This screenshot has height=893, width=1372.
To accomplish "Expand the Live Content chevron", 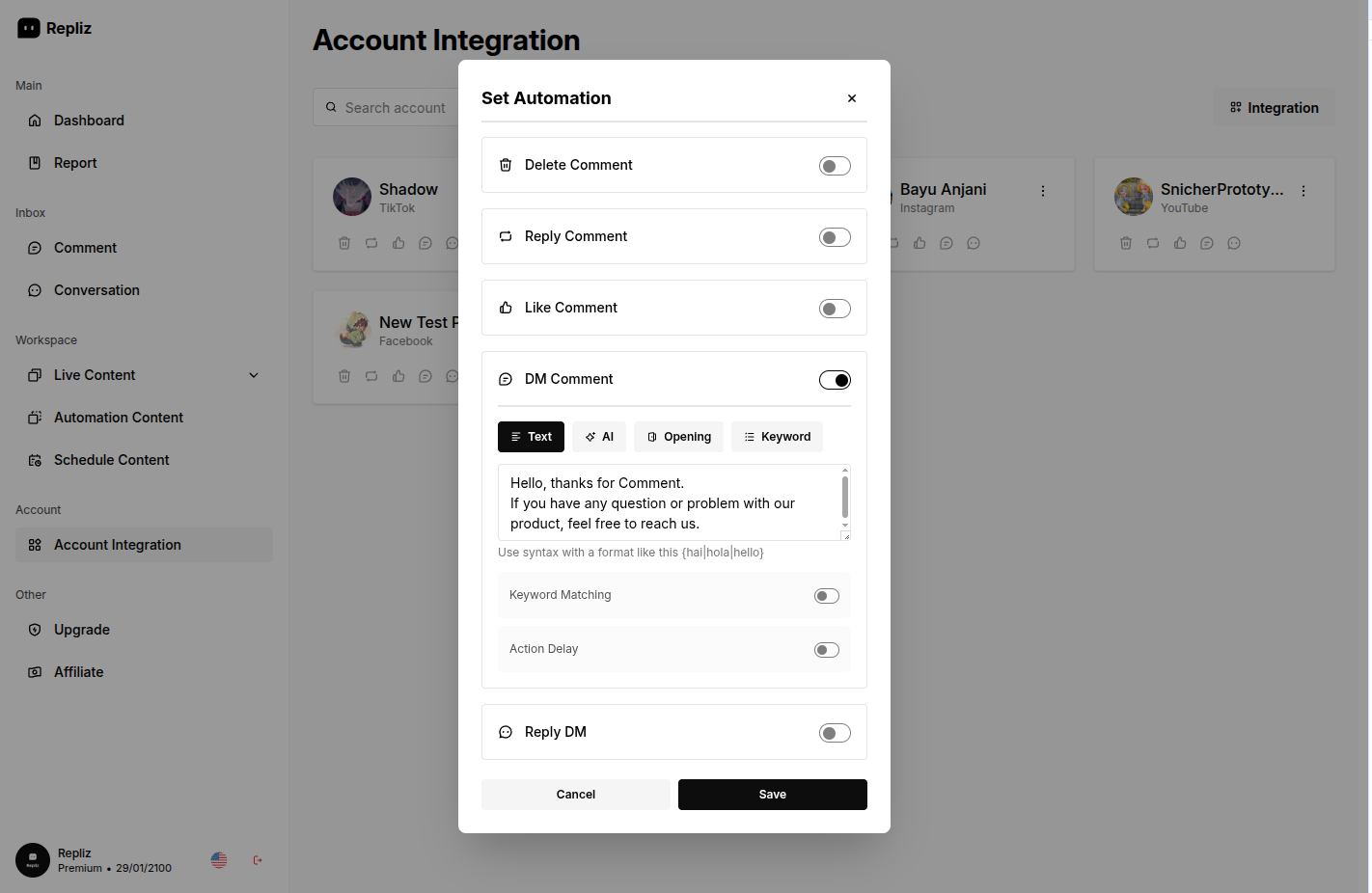I will coord(254,375).
